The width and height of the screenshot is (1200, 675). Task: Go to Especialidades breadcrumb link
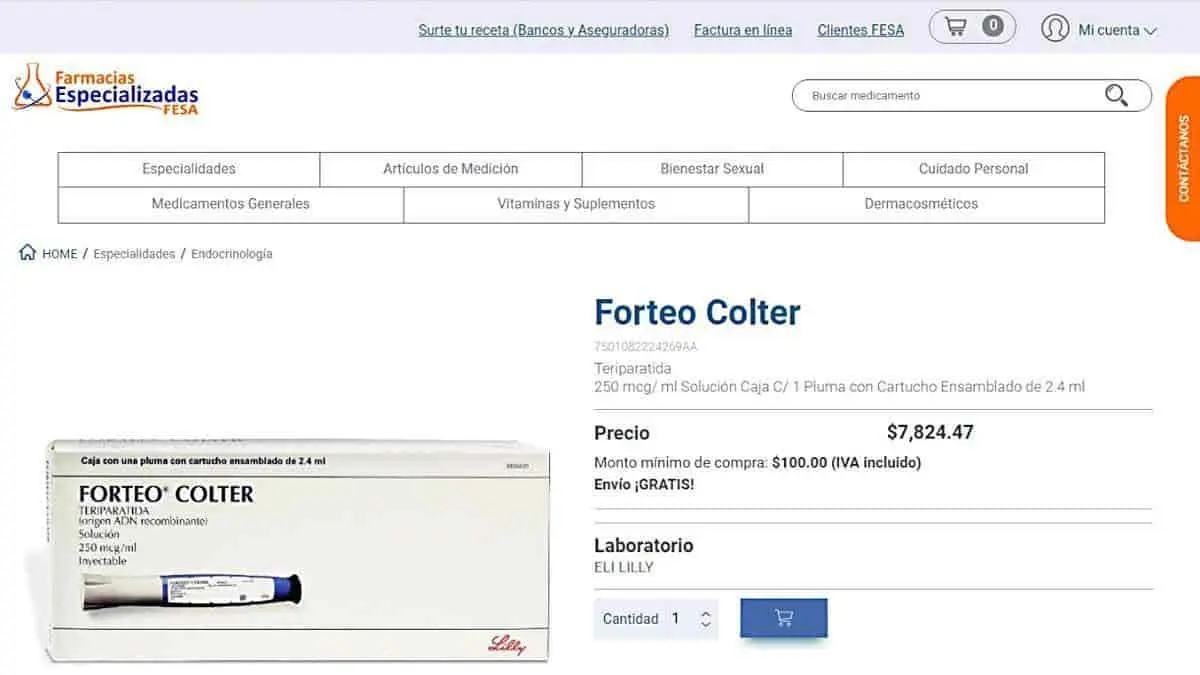134,254
